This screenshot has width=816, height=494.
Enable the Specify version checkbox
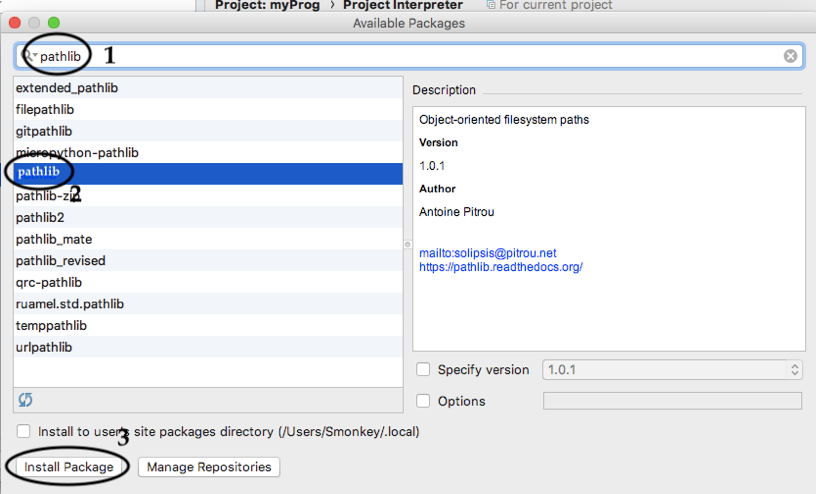point(423,370)
